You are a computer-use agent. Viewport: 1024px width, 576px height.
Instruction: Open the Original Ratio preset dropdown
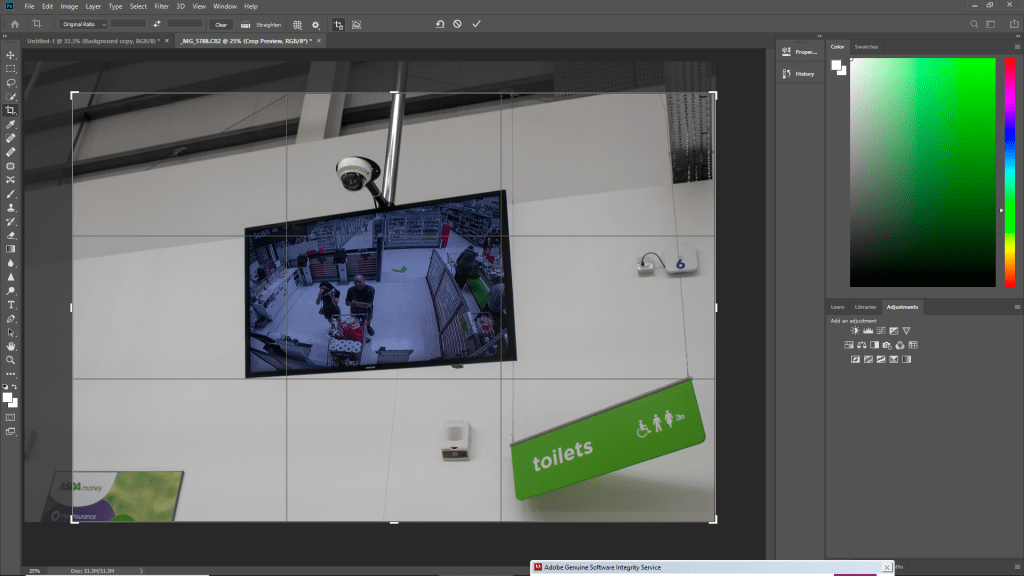pyautogui.click(x=83, y=24)
